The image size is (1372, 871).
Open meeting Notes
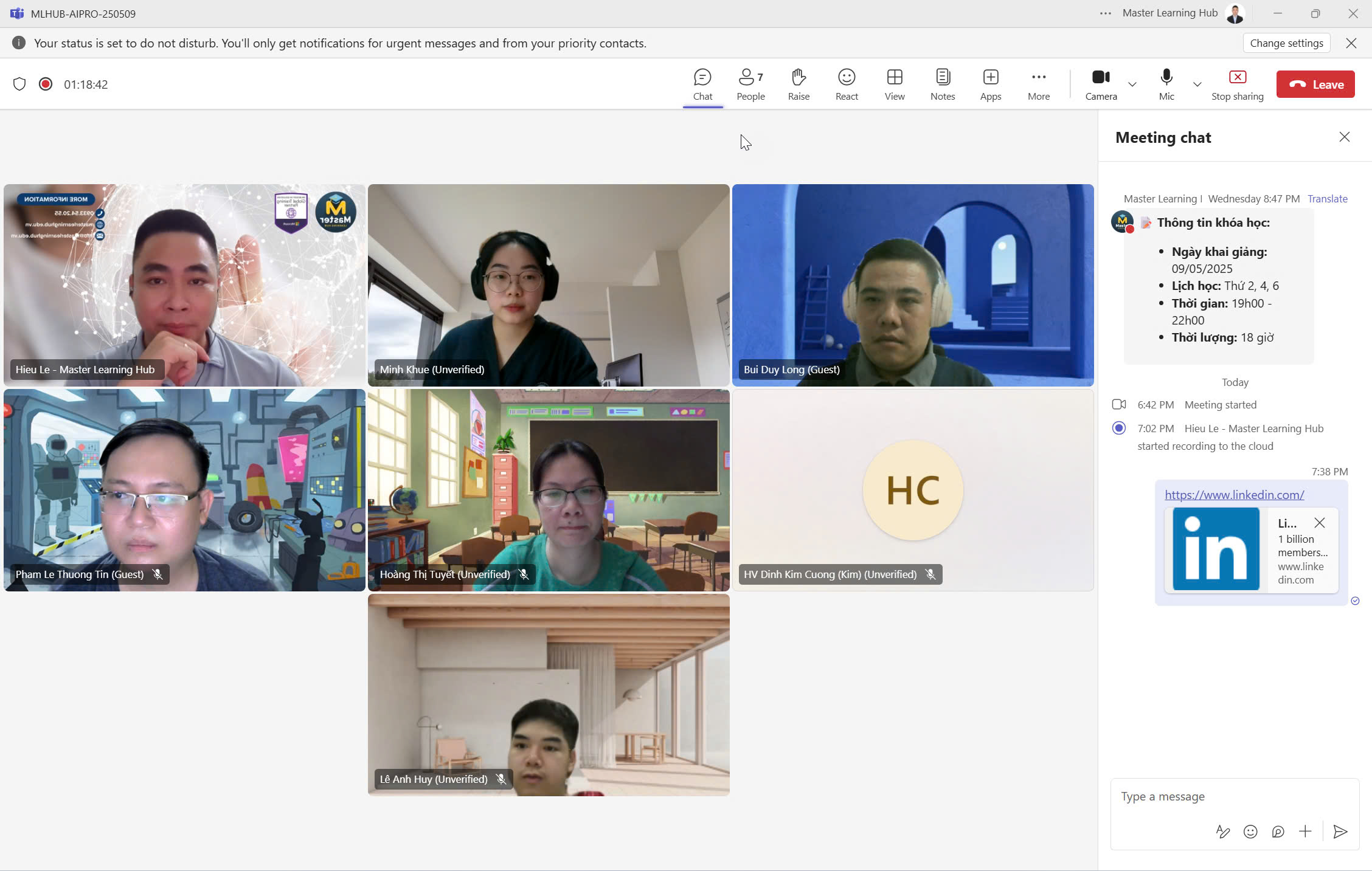click(943, 84)
